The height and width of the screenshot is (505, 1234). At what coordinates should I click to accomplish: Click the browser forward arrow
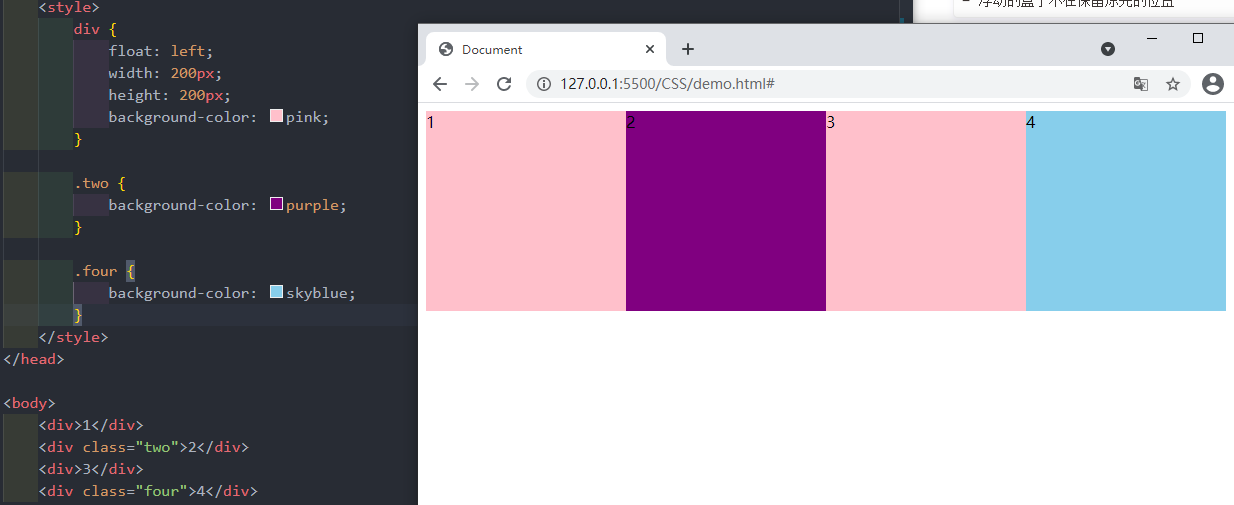point(472,84)
